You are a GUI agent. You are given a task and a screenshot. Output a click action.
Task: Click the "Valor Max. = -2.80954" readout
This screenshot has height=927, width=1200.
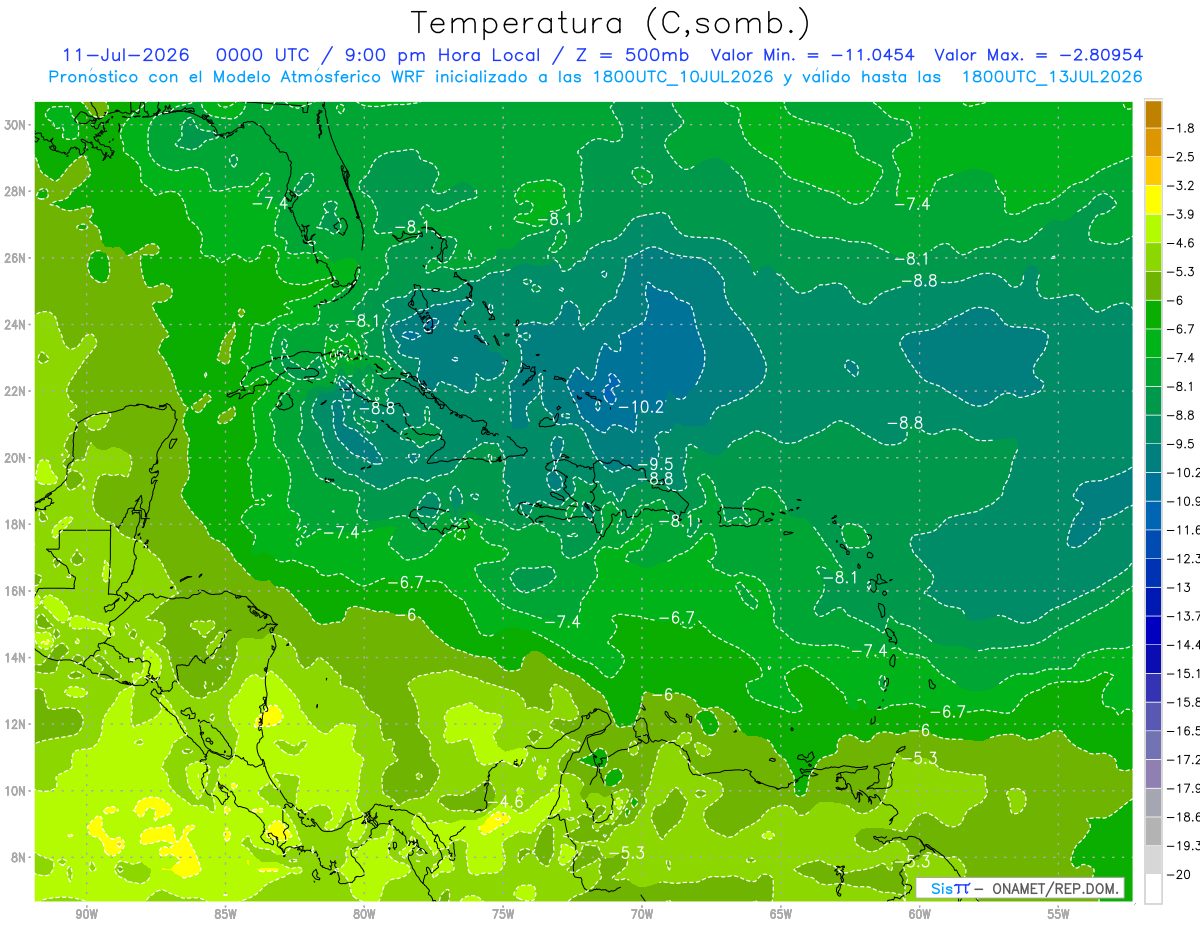pyautogui.click(x=1038, y=55)
